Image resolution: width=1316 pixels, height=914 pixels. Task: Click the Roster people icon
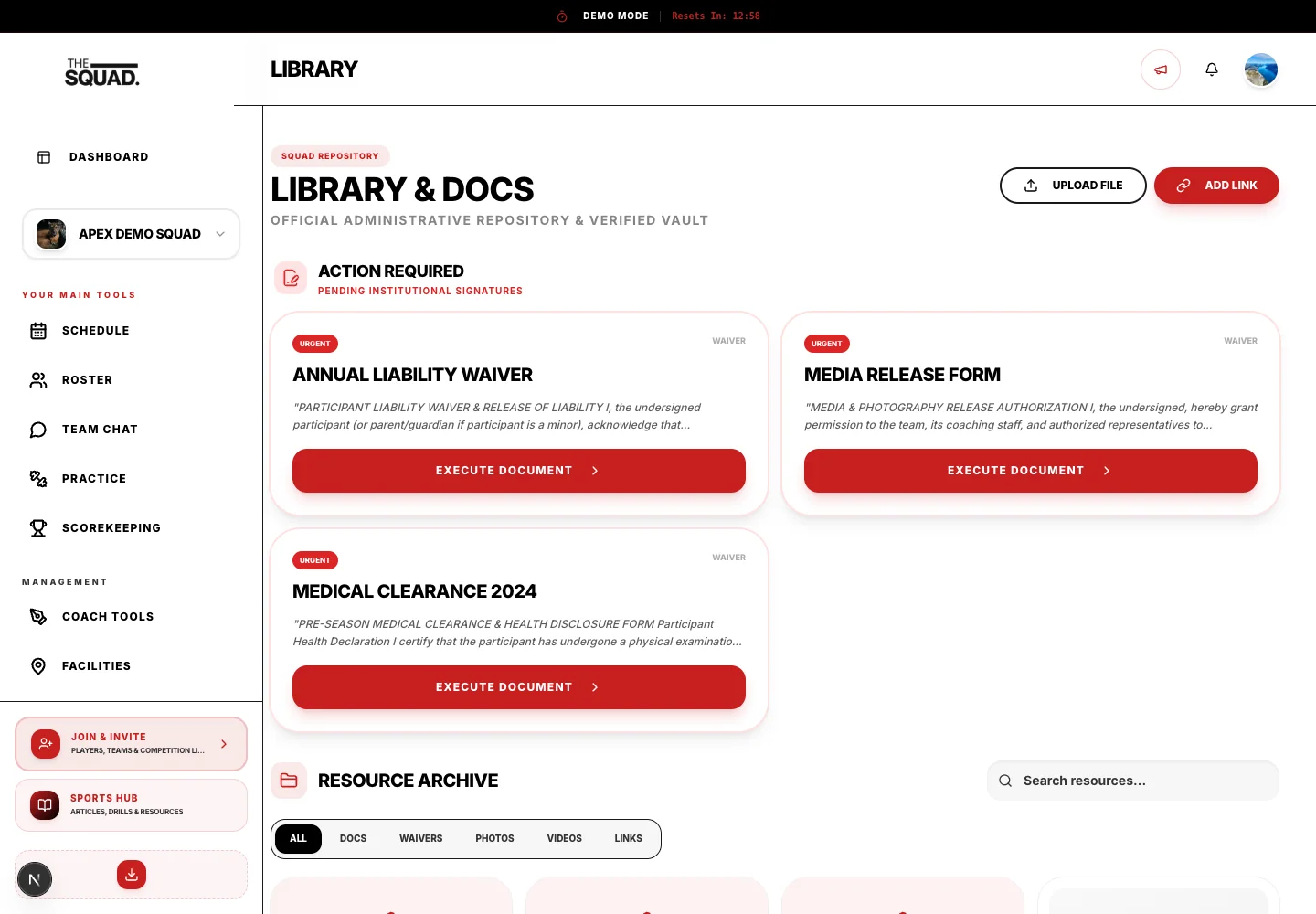[38, 380]
